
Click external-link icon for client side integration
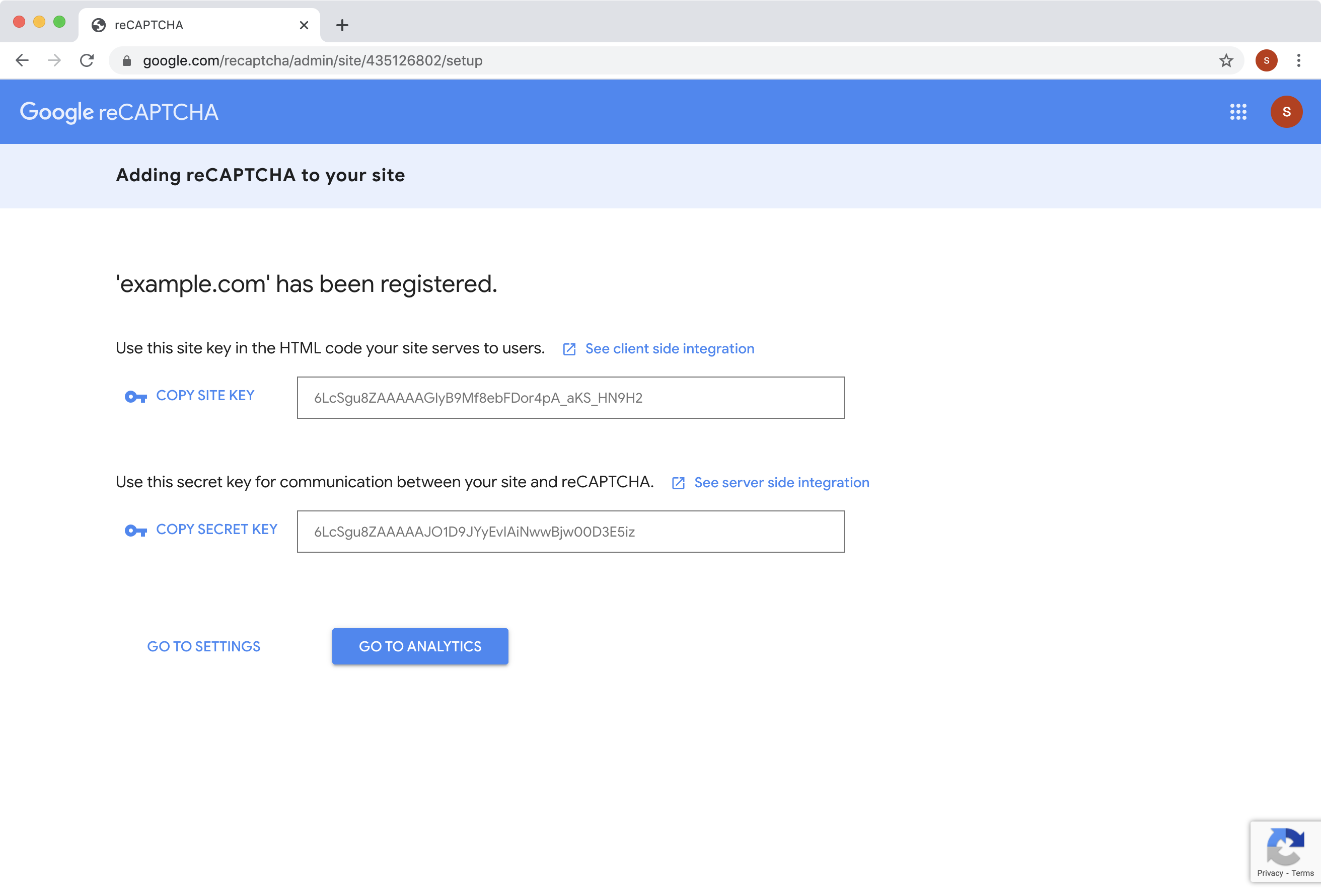[x=569, y=349]
